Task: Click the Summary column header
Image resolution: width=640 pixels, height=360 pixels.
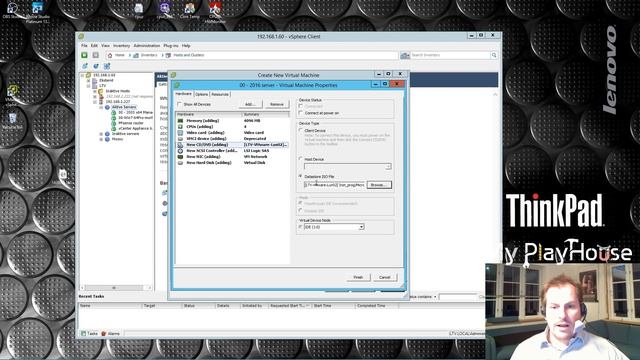Action: tap(266, 115)
